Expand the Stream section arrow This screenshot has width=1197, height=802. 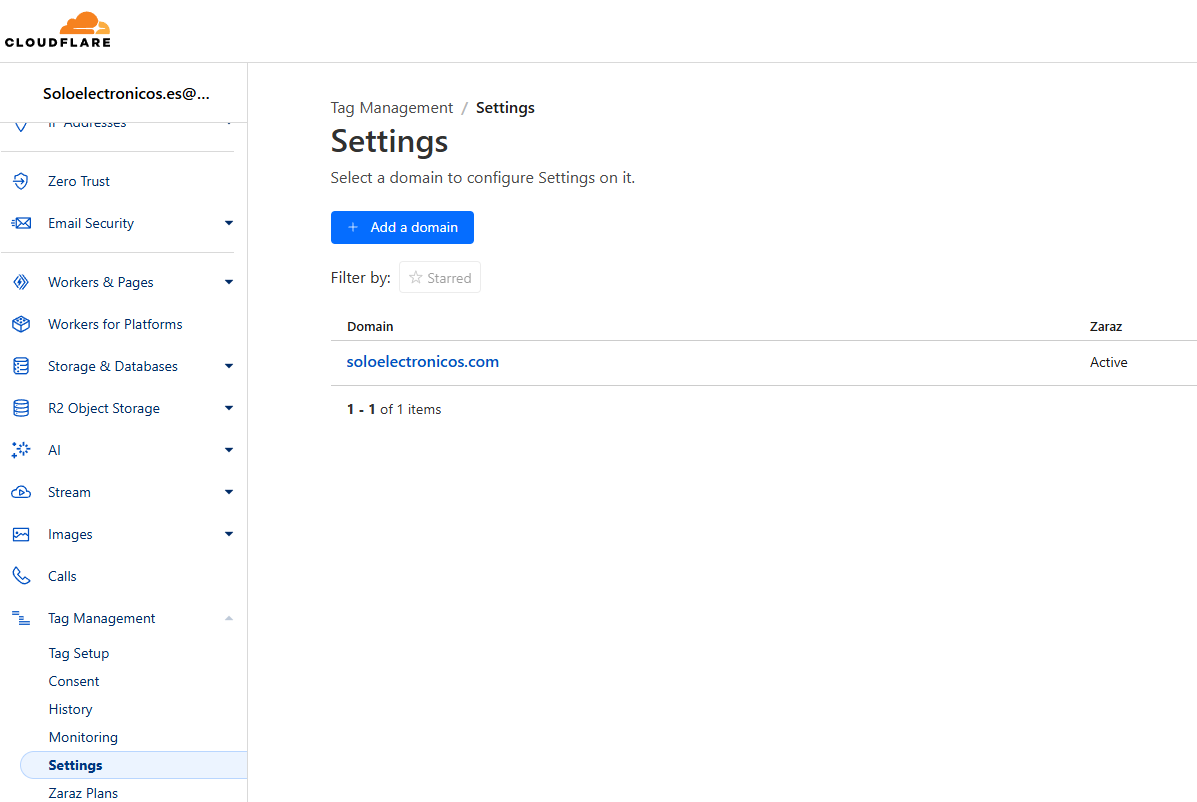[228, 492]
